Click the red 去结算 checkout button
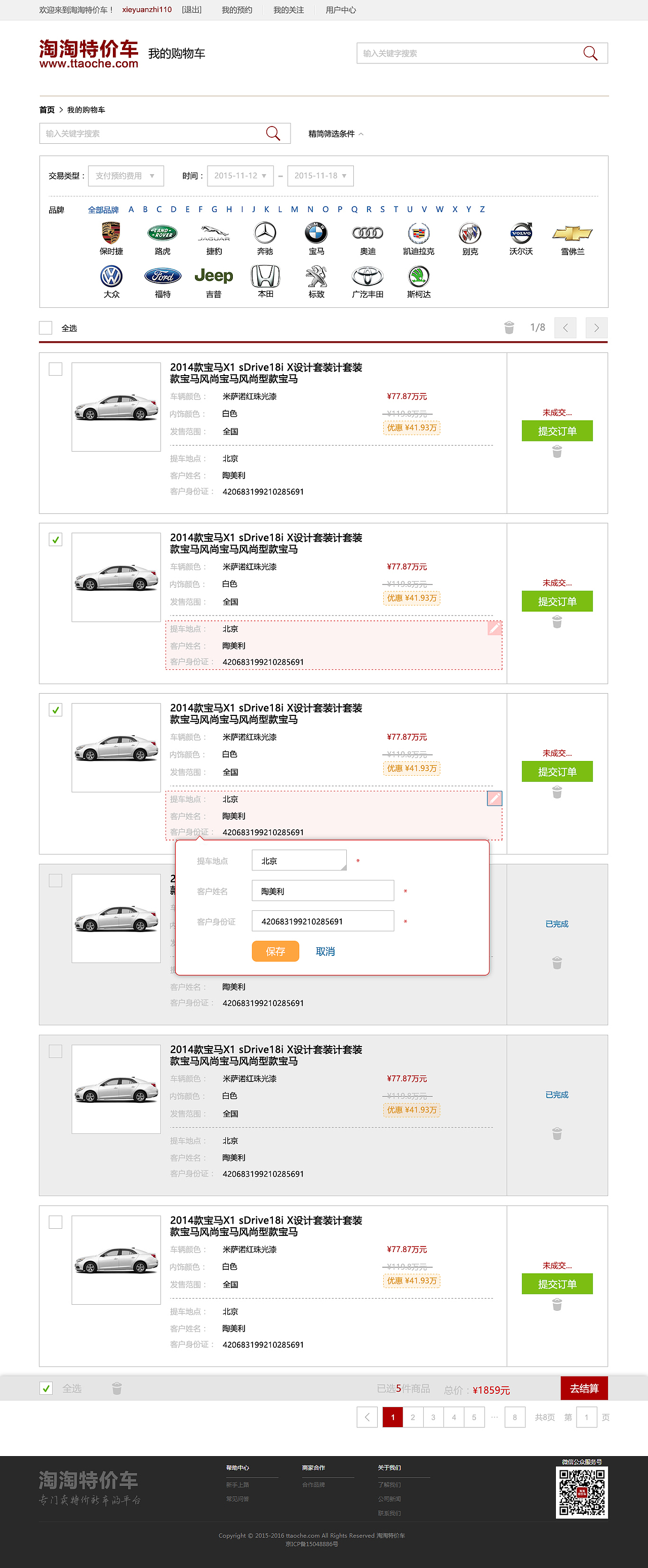 click(584, 1388)
